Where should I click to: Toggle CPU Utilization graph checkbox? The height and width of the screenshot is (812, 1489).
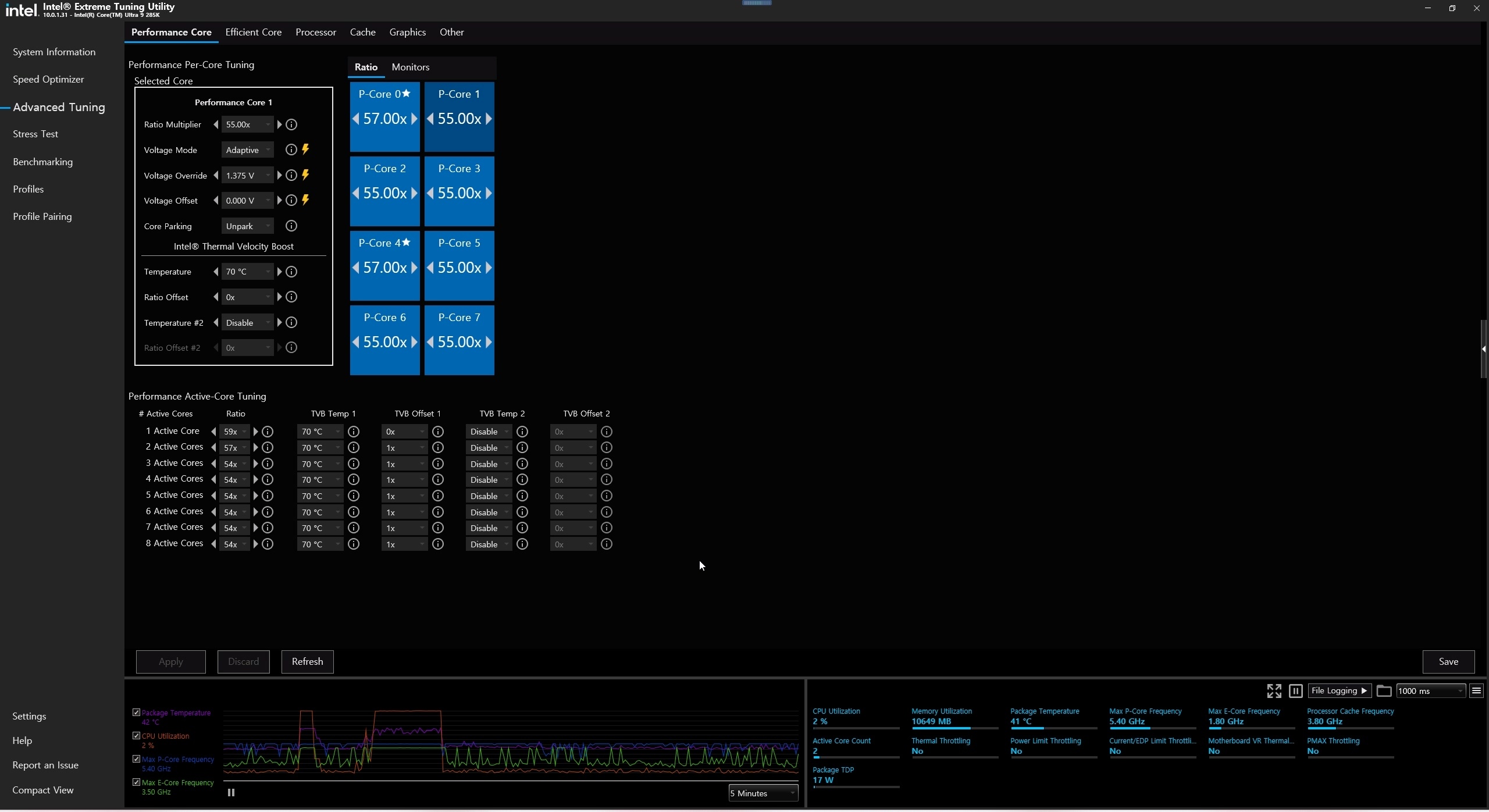pyautogui.click(x=136, y=736)
